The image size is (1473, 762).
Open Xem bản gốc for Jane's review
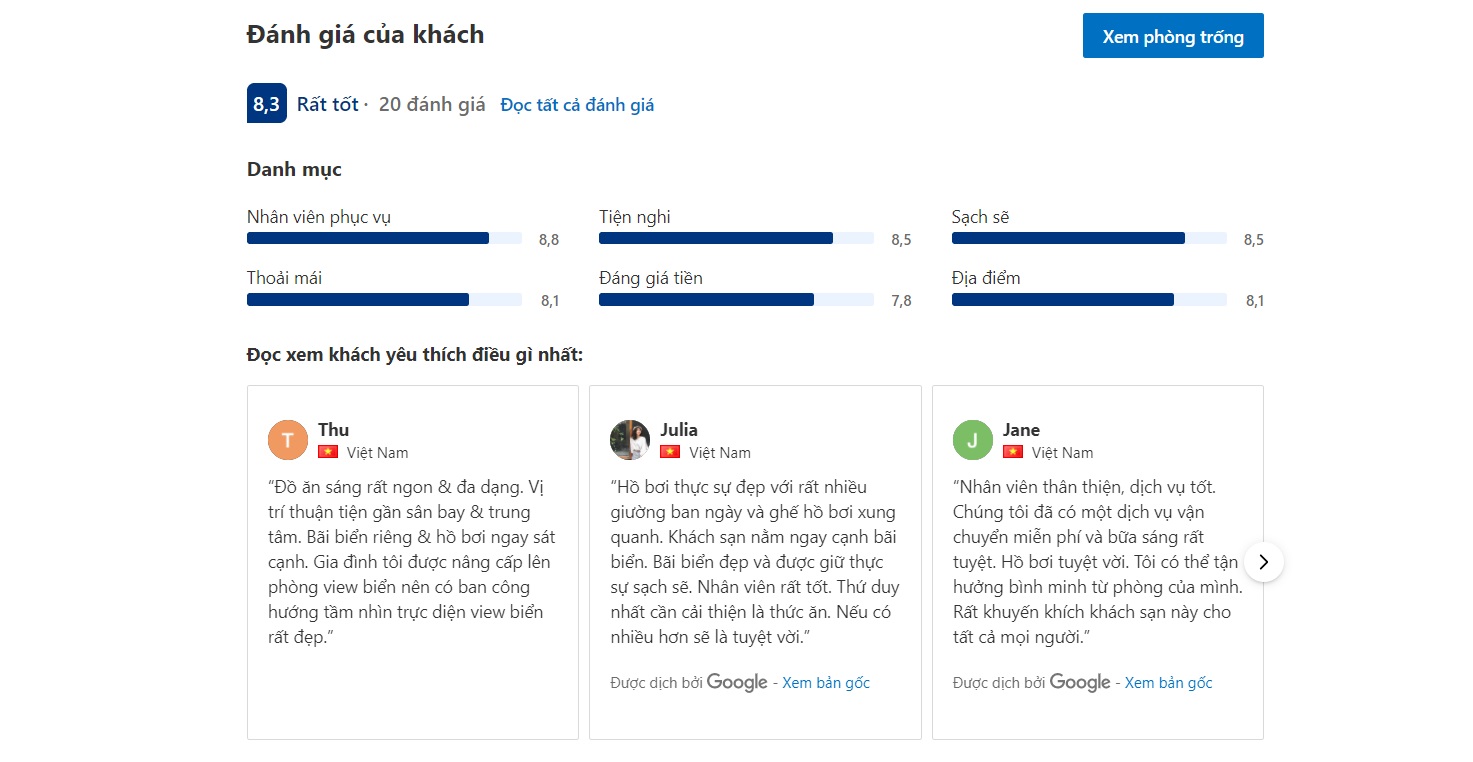pyautogui.click(x=1168, y=683)
